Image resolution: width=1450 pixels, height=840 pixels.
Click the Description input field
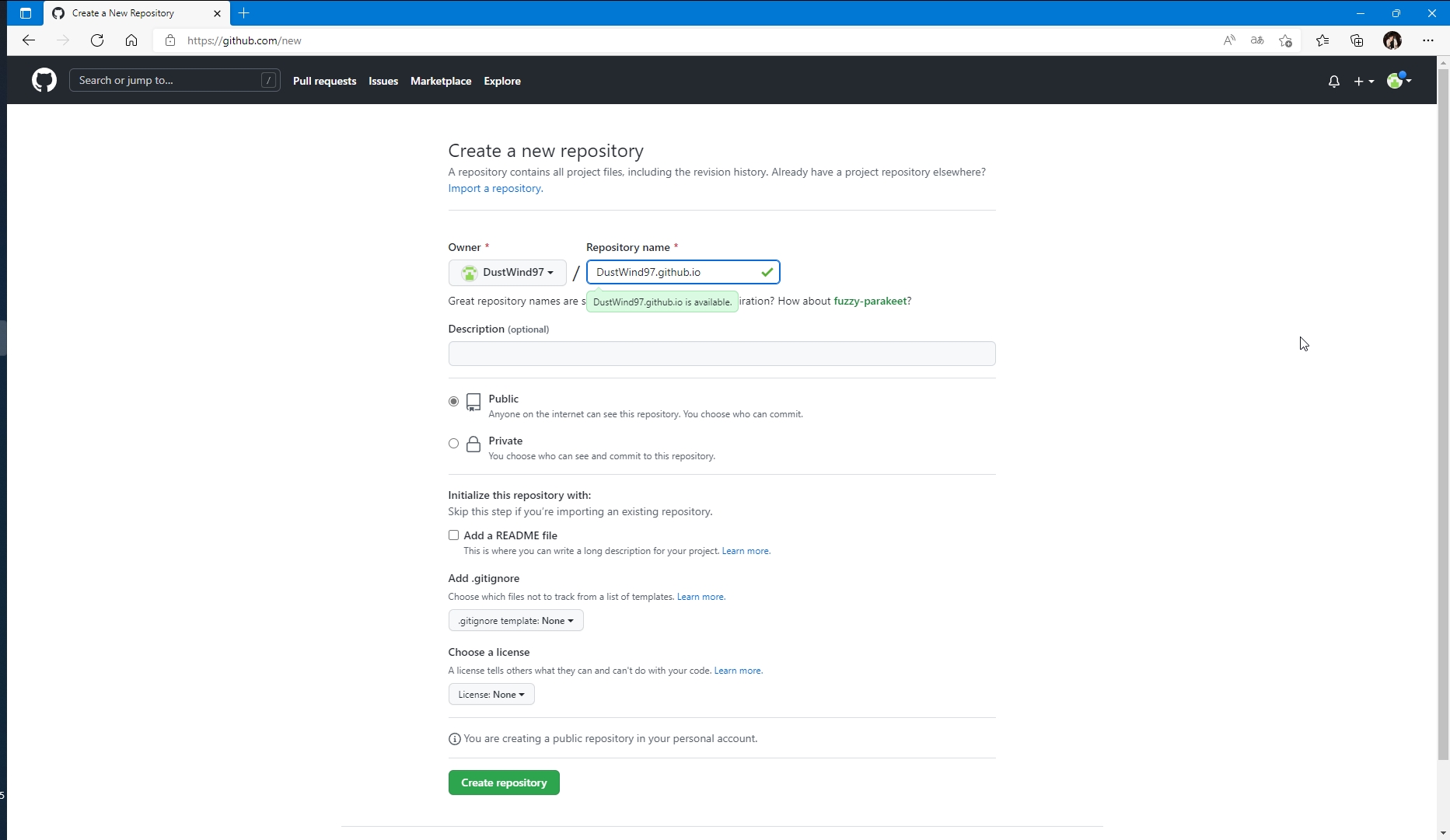722,354
